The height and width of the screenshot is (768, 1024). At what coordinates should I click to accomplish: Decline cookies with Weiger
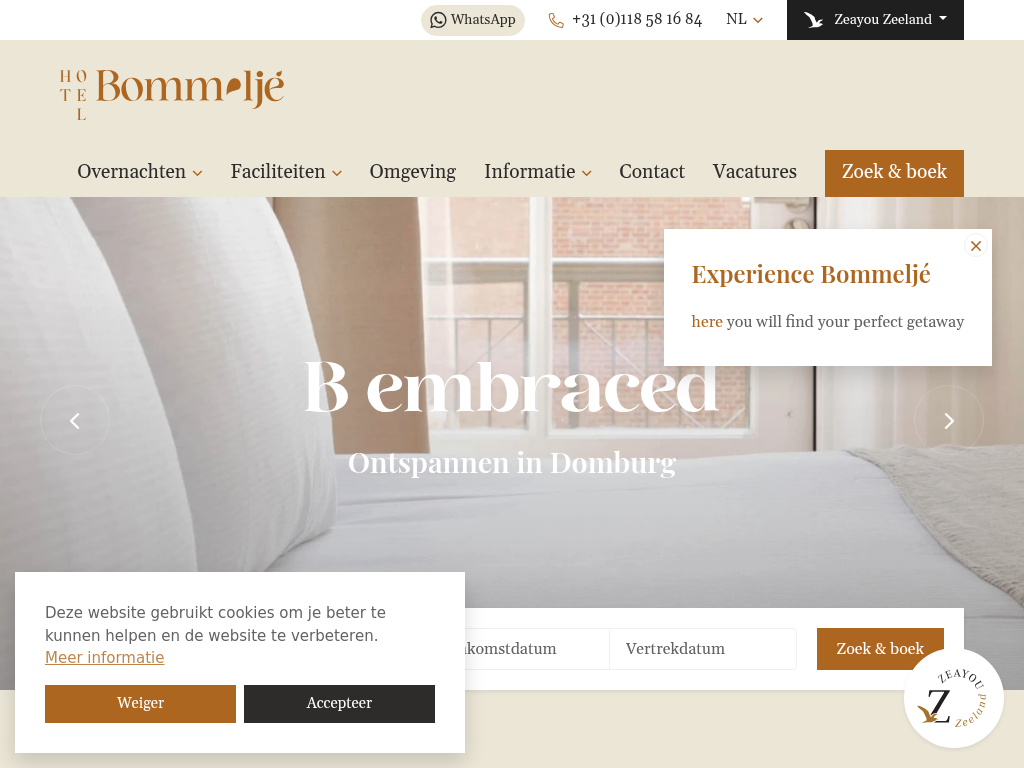140,703
